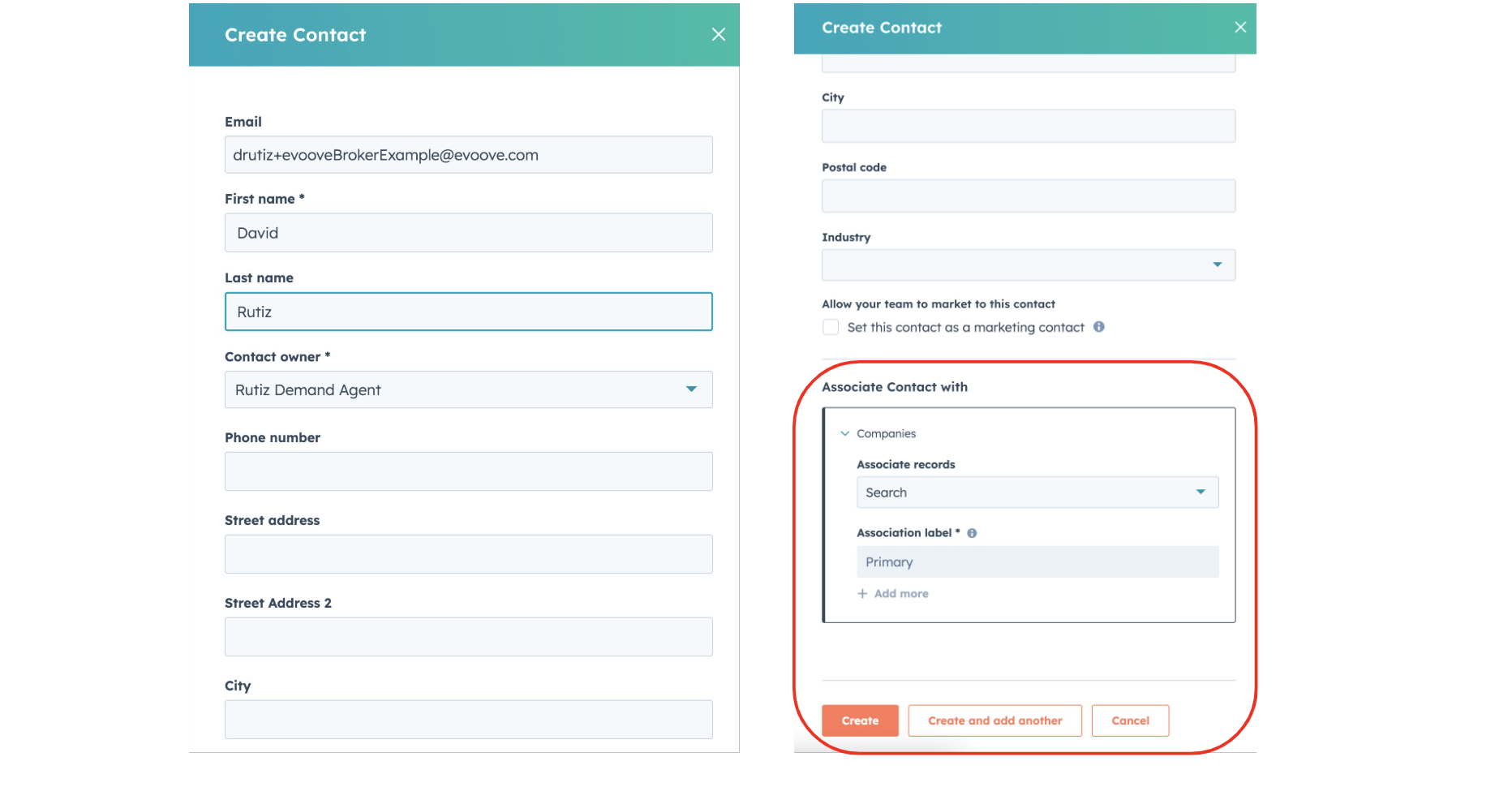Viewport: 1512px width, 800px height.
Task: Click the plus icon beside Add more
Action: point(862,594)
